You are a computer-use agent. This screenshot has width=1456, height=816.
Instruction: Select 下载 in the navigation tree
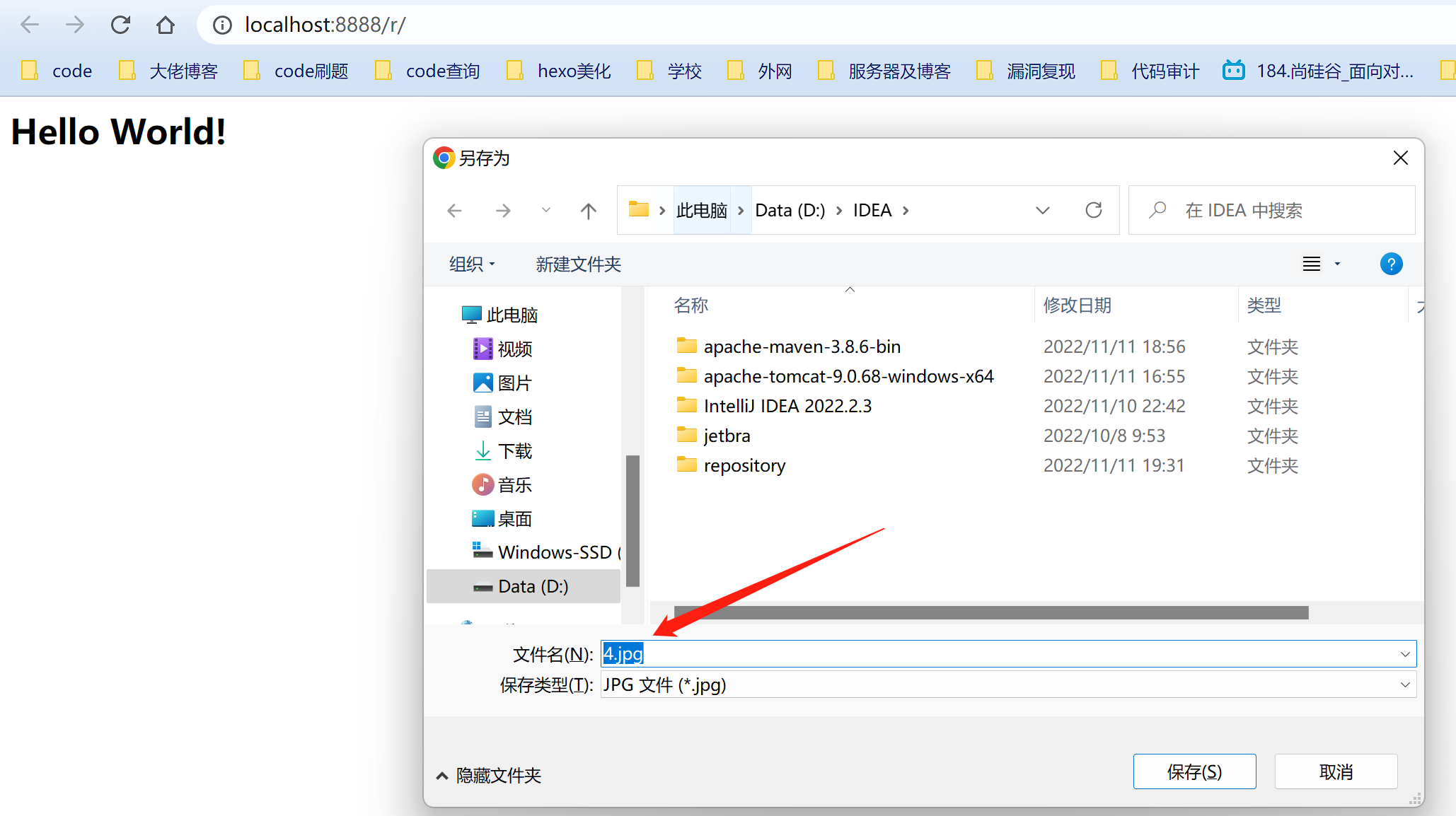(503, 450)
